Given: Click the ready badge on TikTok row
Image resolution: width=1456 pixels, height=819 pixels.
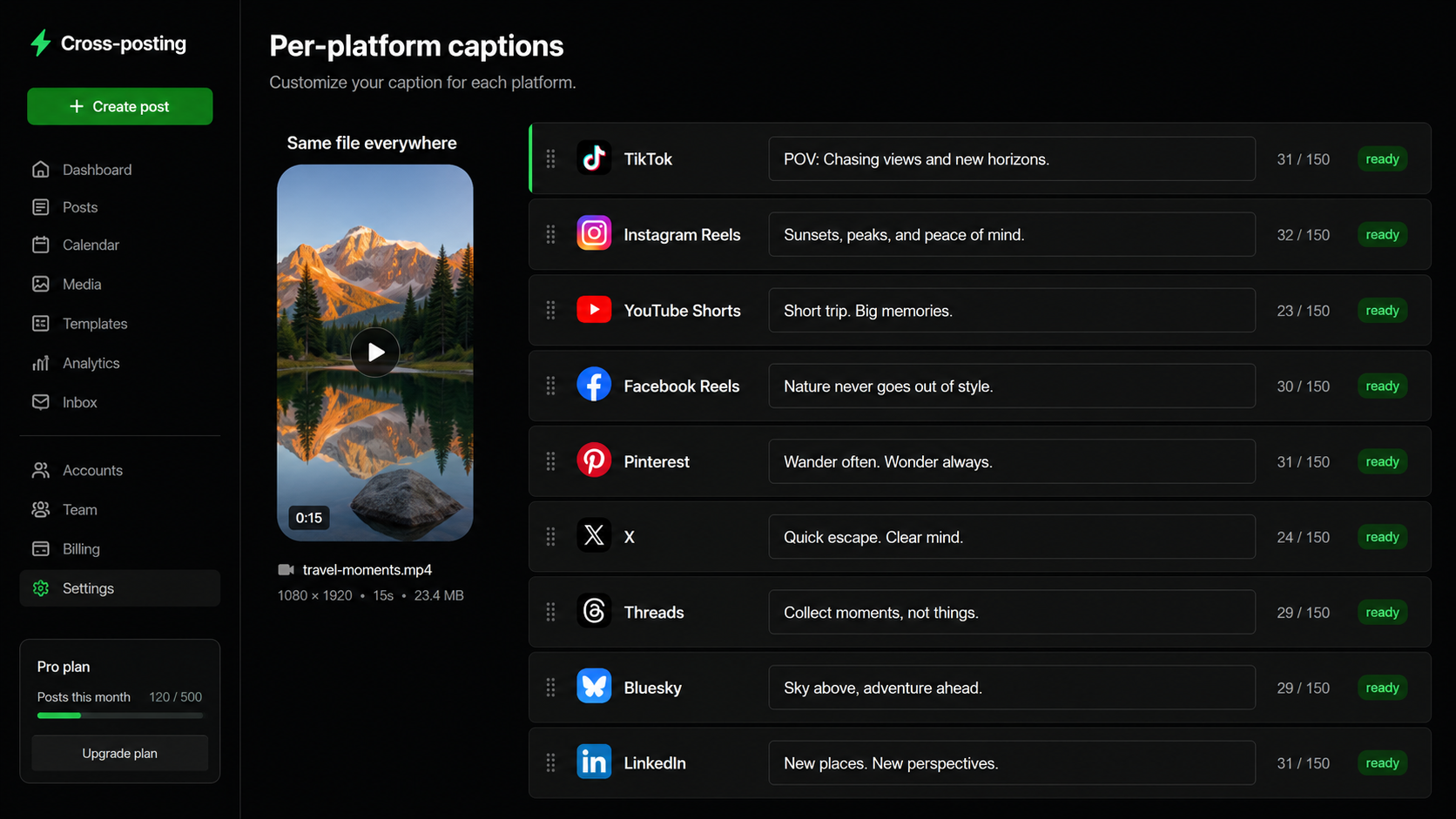Looking at the screenshot, I should [x=1382, y=158].
